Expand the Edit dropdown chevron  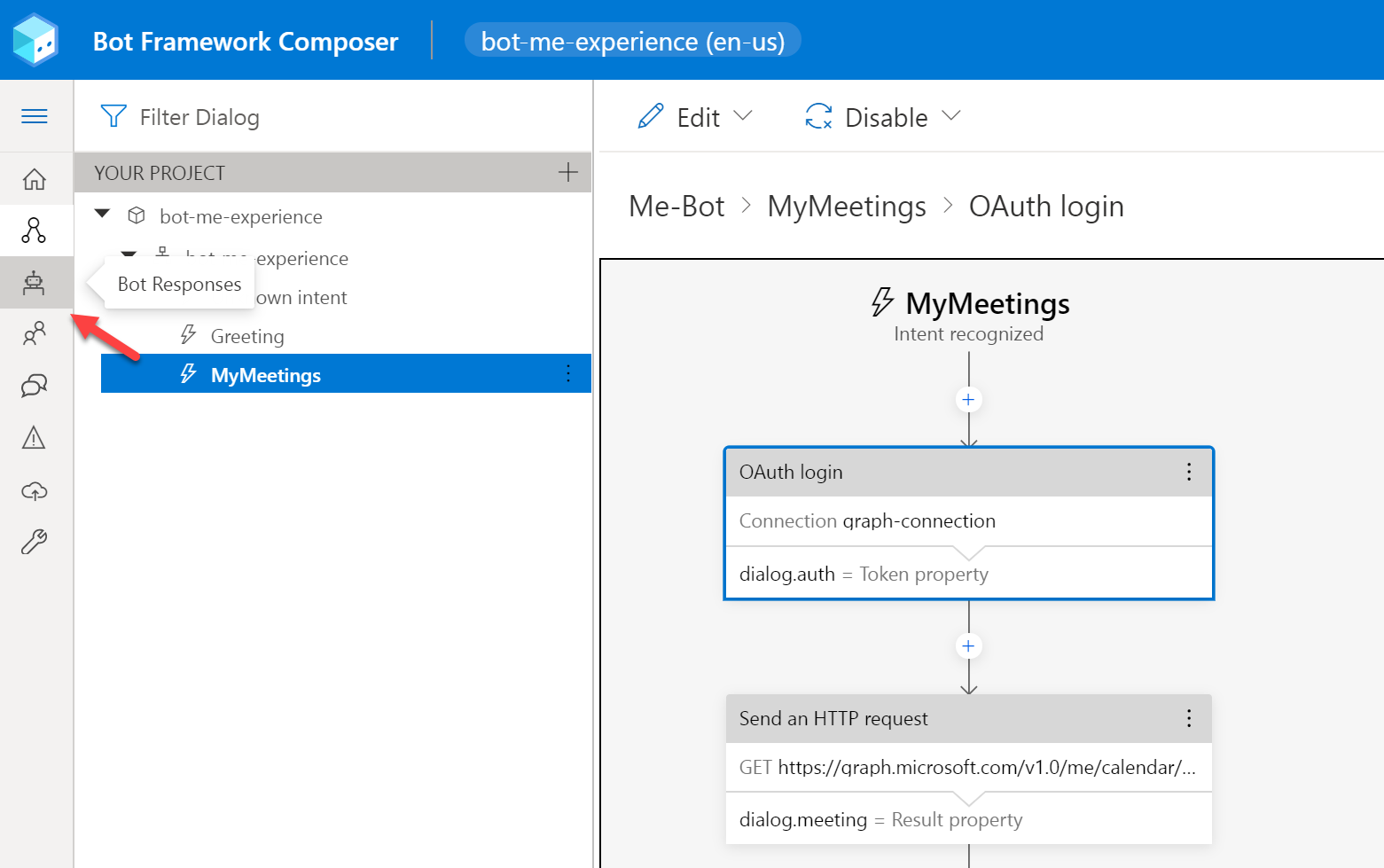743,115
